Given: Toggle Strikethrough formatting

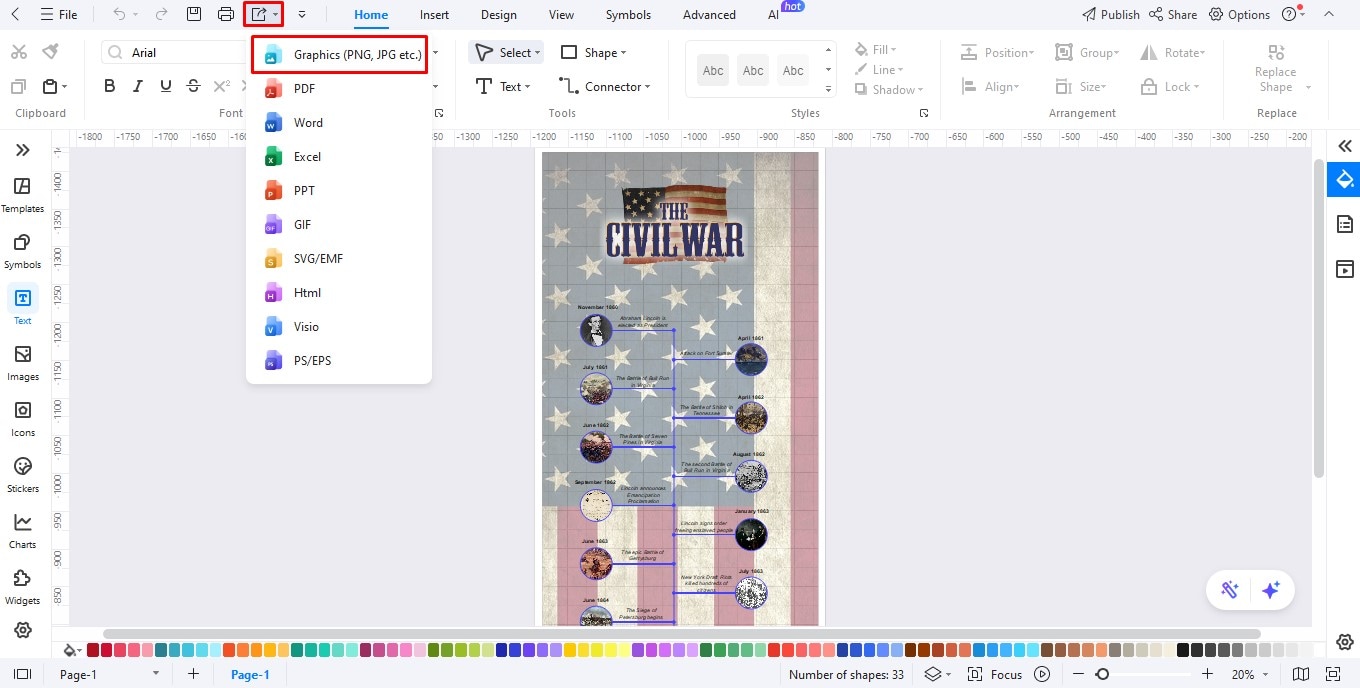Looking at the screenshot, I should click(194, 87).
